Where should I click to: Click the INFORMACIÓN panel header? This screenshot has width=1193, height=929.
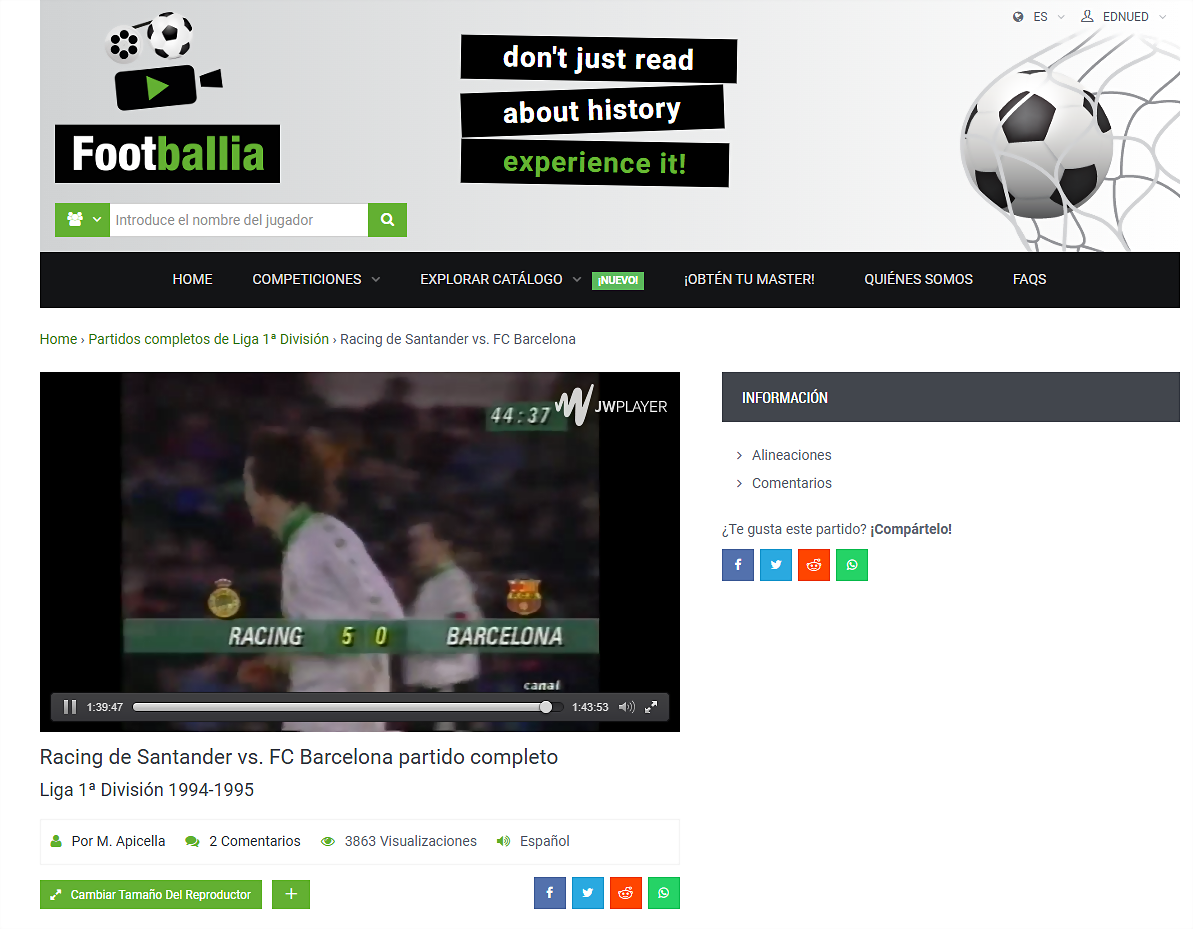click(x=950, y=397)
